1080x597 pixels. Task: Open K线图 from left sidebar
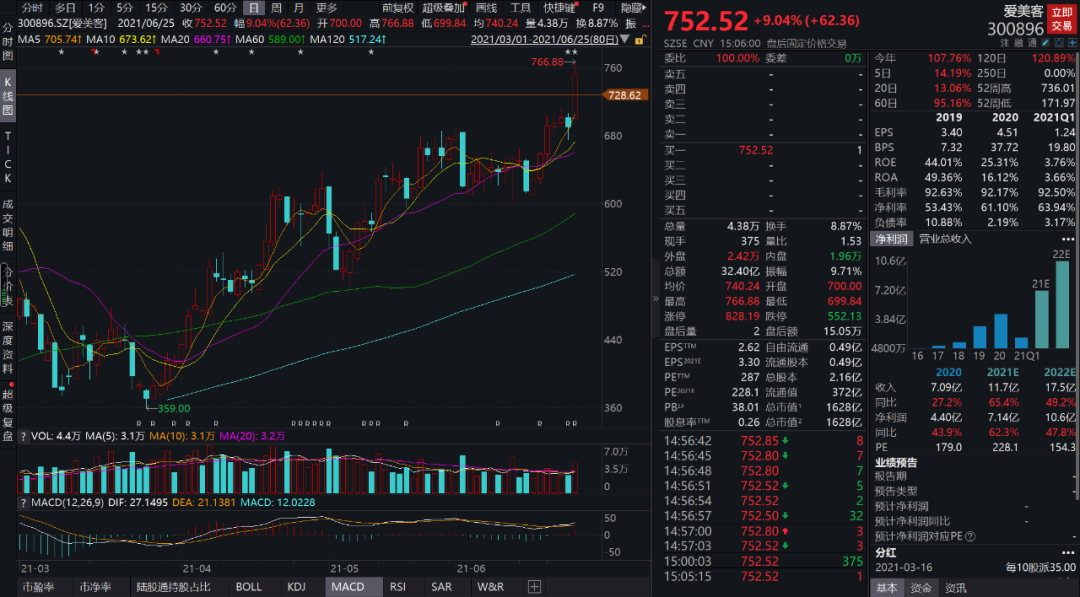[8, 96]
